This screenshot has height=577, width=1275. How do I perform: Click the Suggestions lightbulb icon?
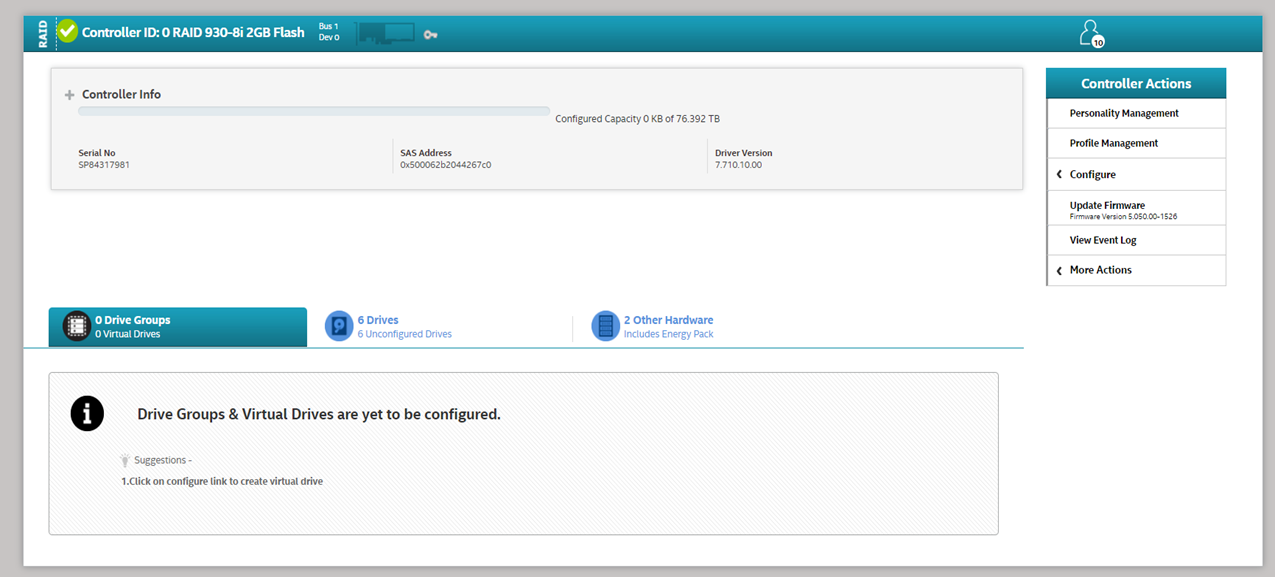[125, 460]
